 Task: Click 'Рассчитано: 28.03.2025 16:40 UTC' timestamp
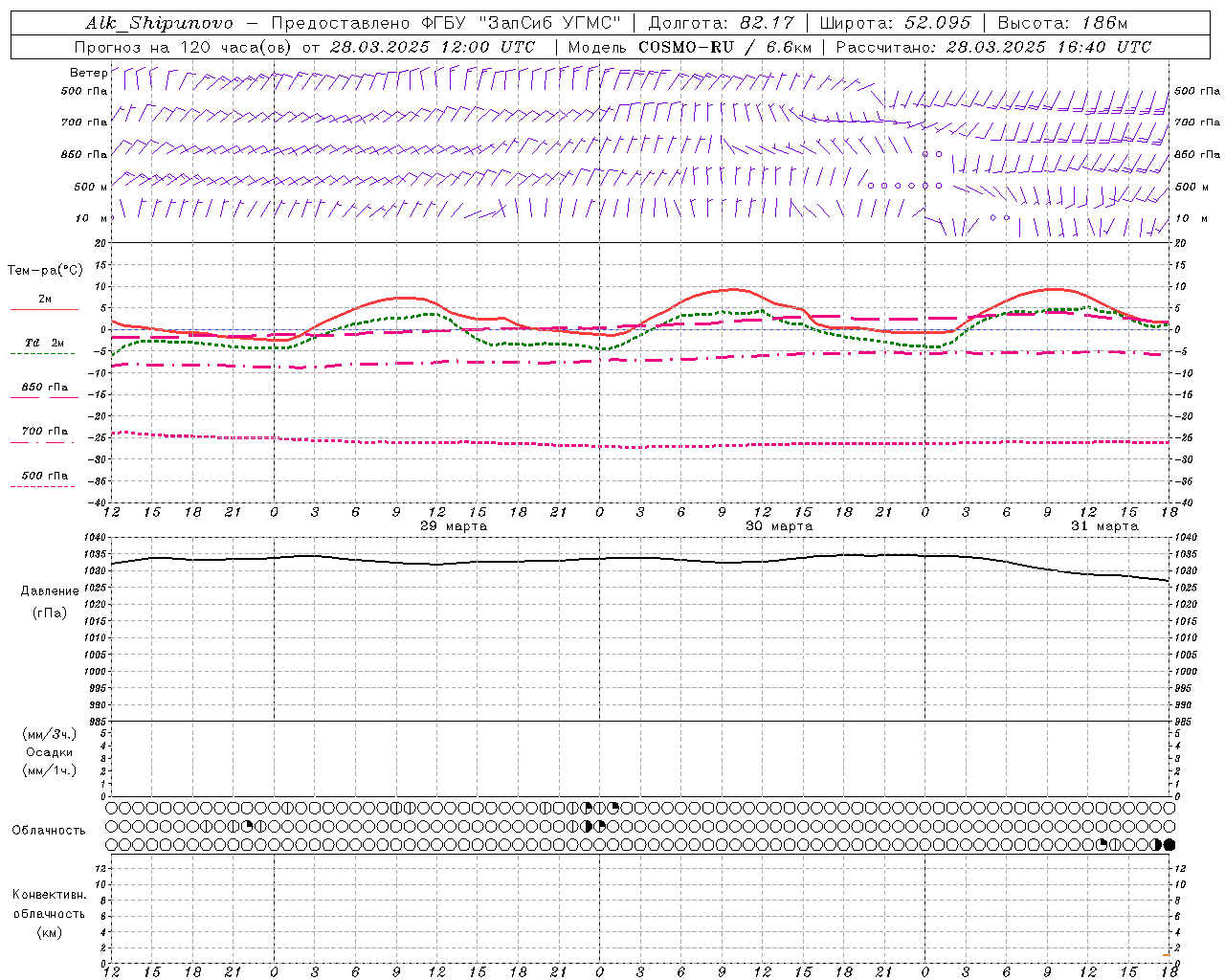[993, 47]
